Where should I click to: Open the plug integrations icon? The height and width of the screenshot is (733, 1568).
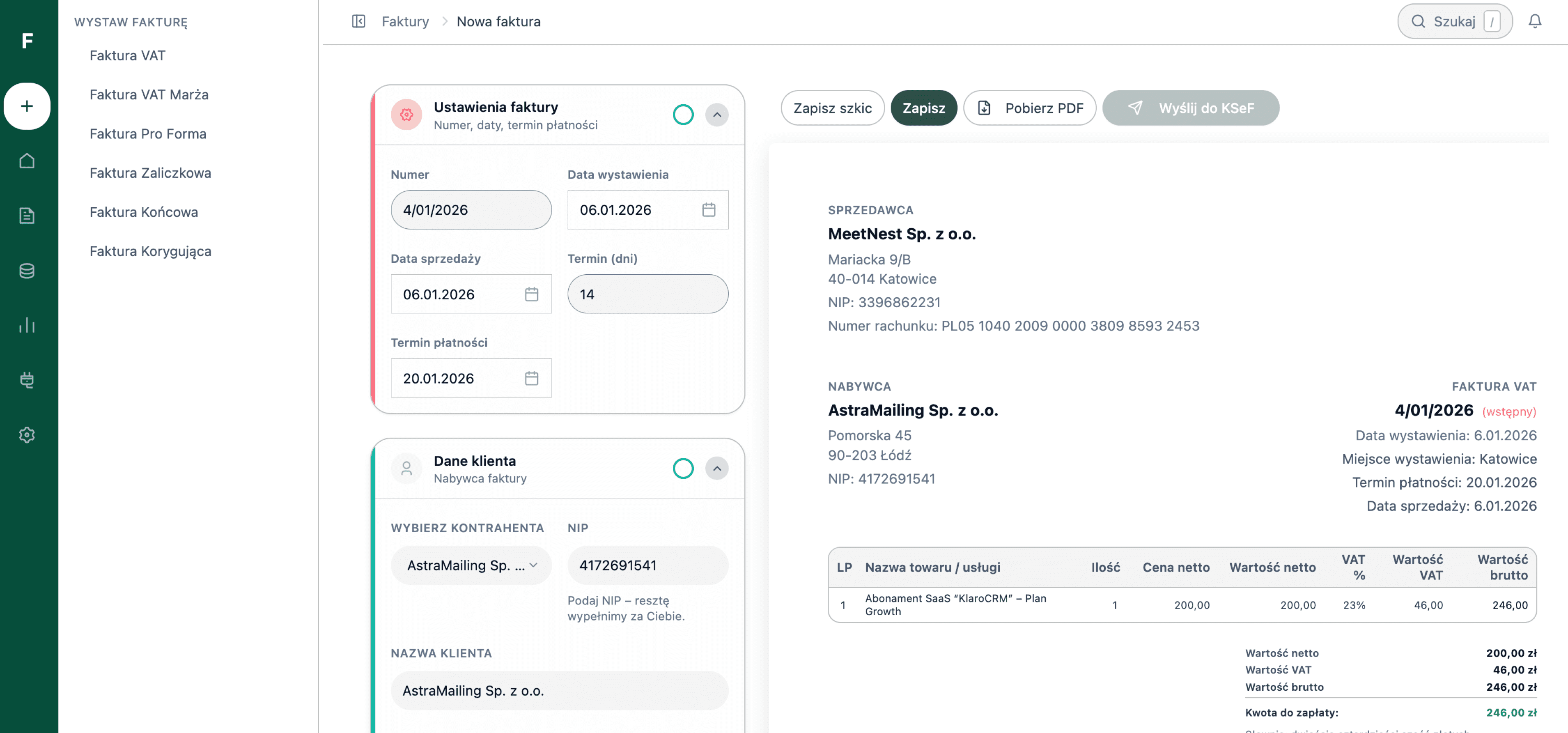click(27, 380)
